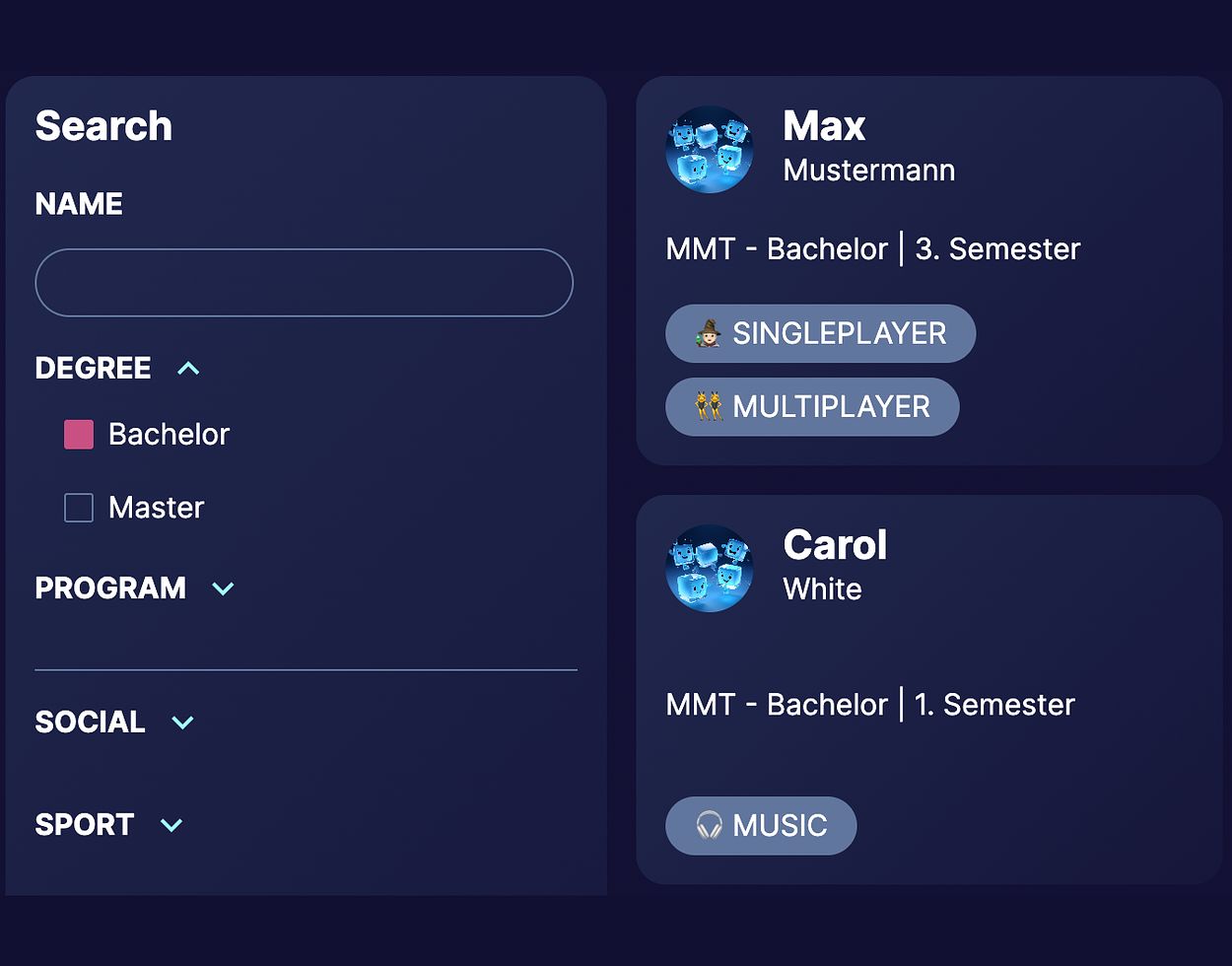Expand the Sport filter chevron

[171, 825]
